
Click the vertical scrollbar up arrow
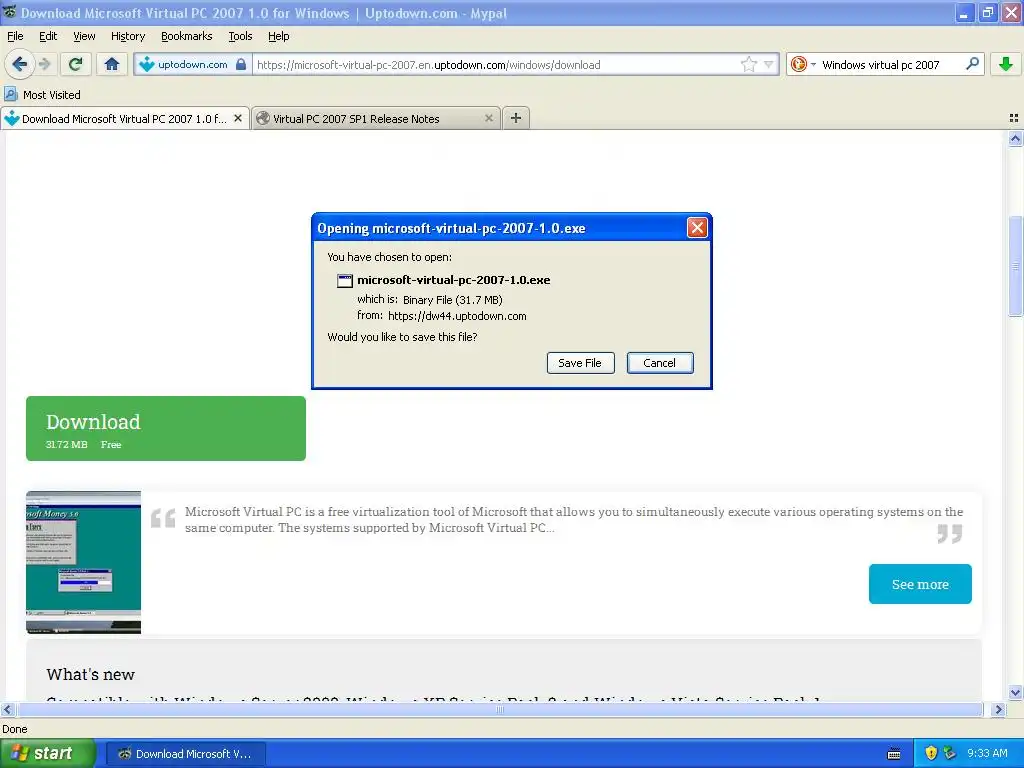(1015, 138)
